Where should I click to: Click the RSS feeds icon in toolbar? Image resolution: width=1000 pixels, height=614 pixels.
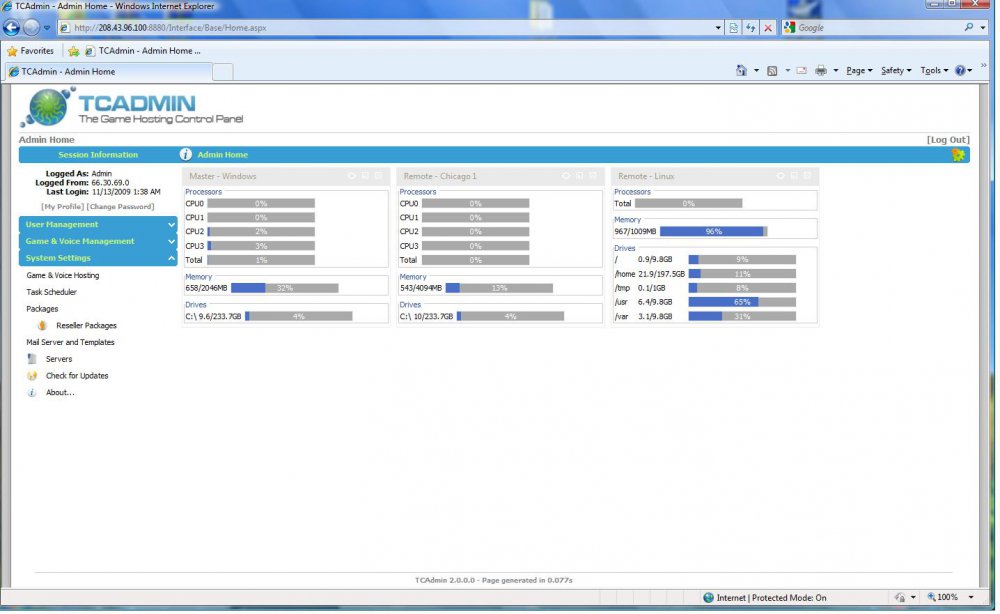(x=772, y=71)
